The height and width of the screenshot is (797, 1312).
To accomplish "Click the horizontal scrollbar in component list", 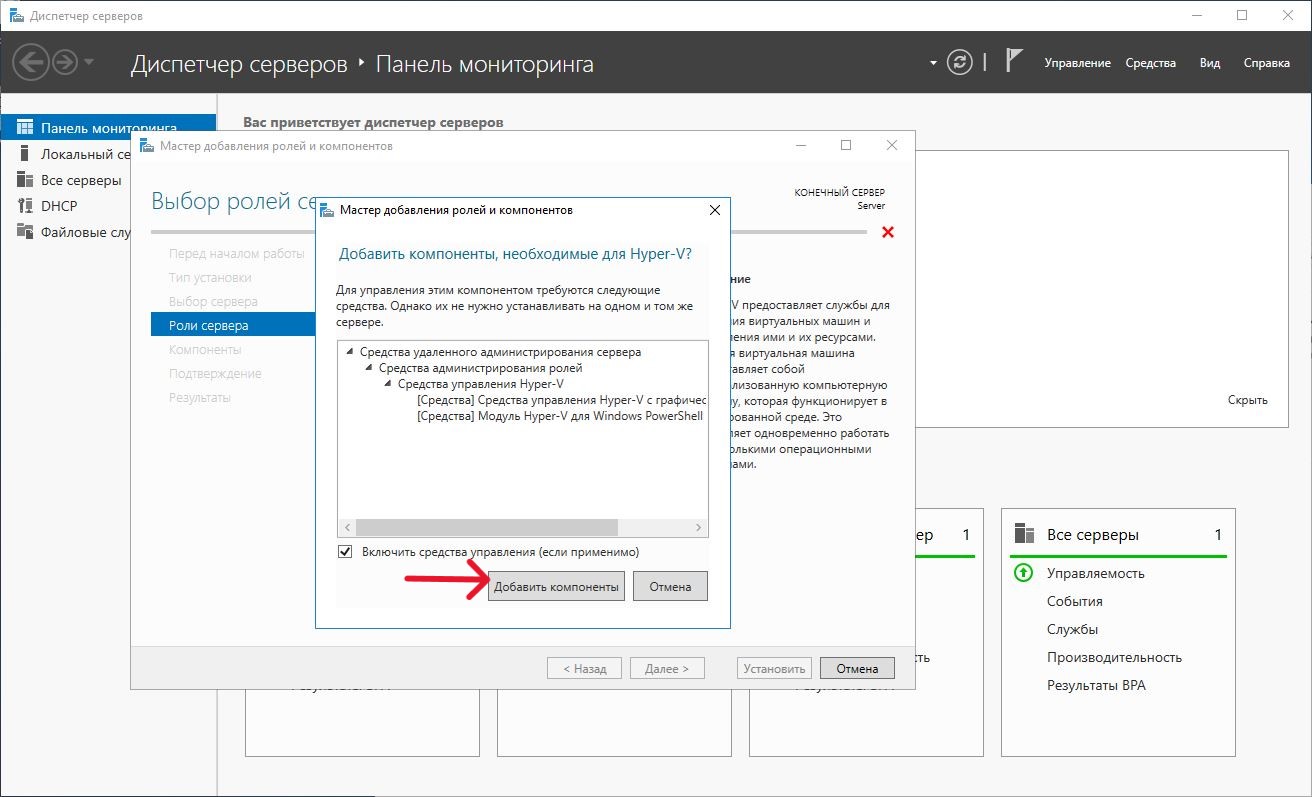I will pyautogui.click(x=487, y=527).
